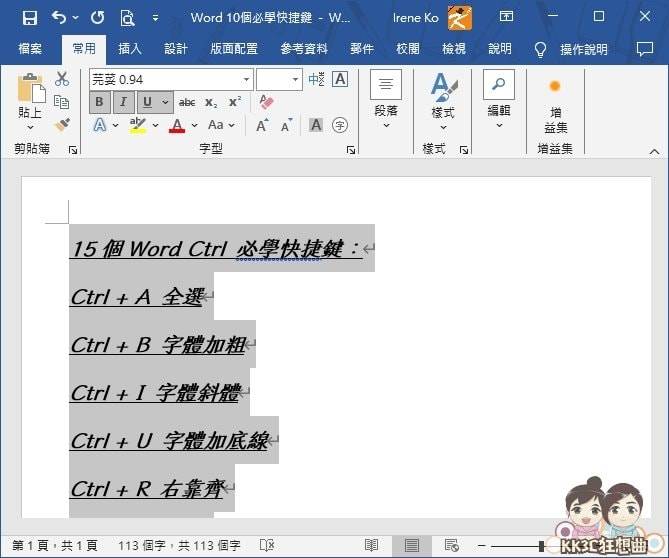Open the Aa change case menu
The height and width of the screenshot is (558, 669).
tap(221, 125)
